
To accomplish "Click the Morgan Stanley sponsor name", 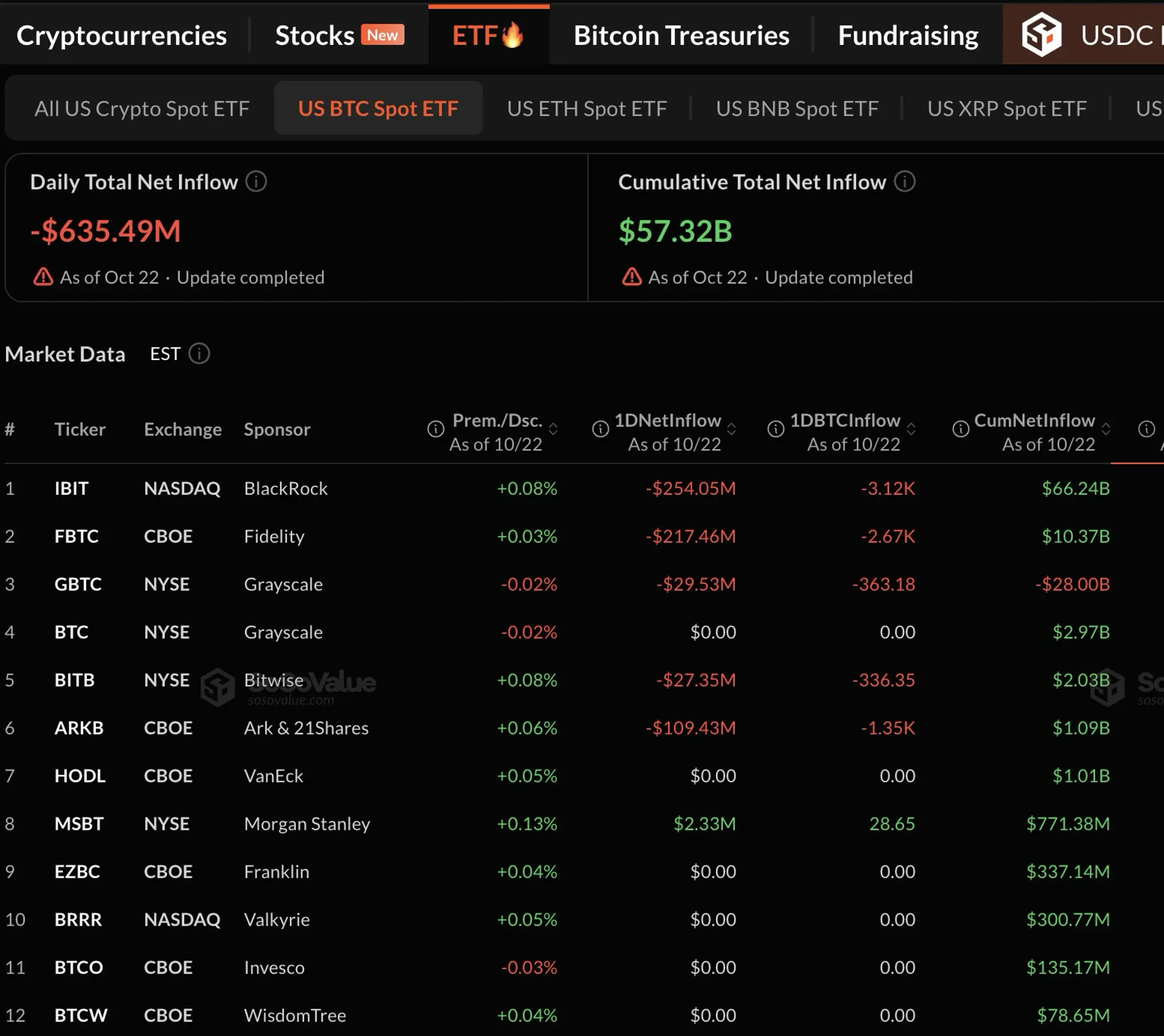I will click(x=307, y=823).
